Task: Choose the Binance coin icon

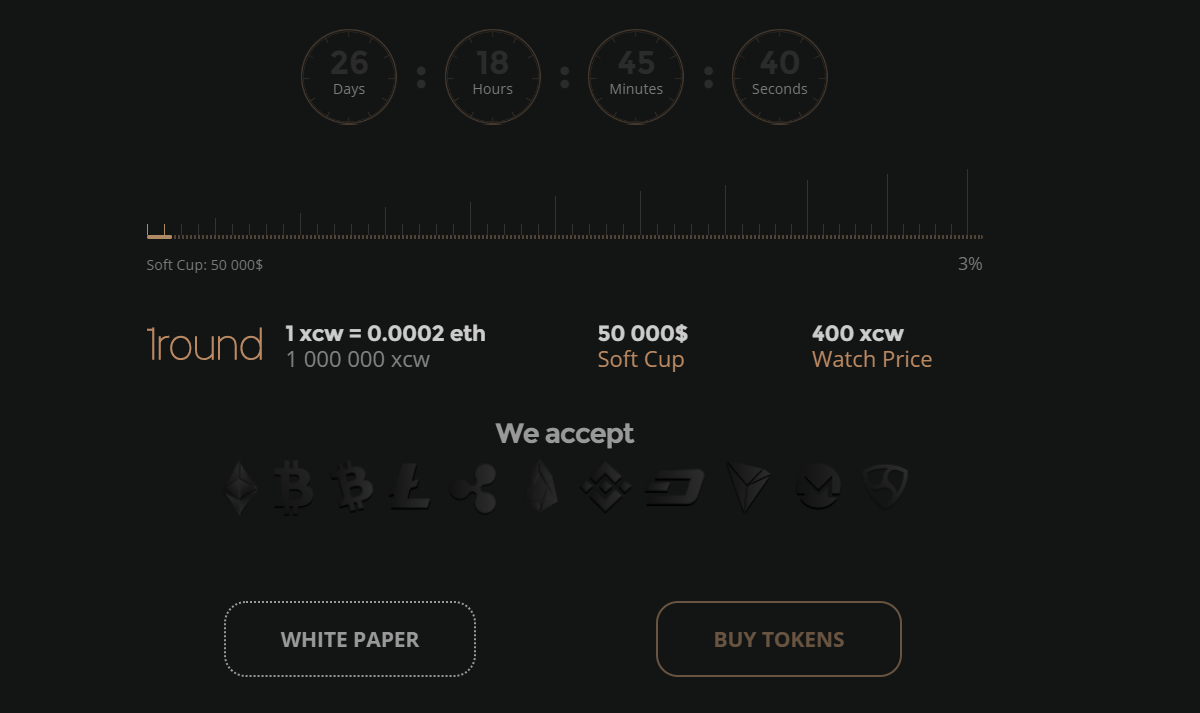Action: [x=606, y=487]
